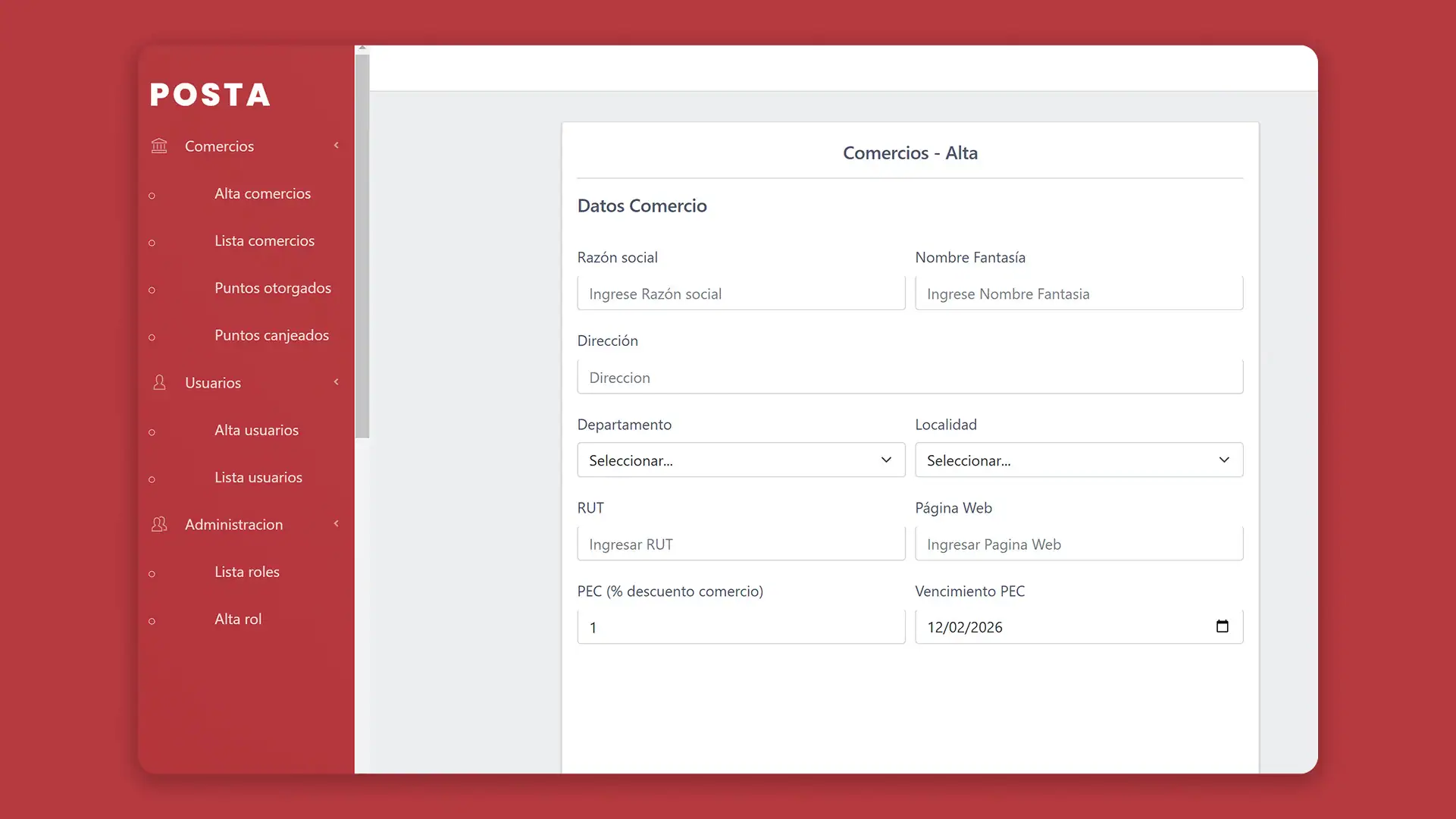The height and width of the screenshot is (819, 1456).
Task: Collapse the Usuarios menu chevron
Action: pyautogui.click(x=337, y=381)
